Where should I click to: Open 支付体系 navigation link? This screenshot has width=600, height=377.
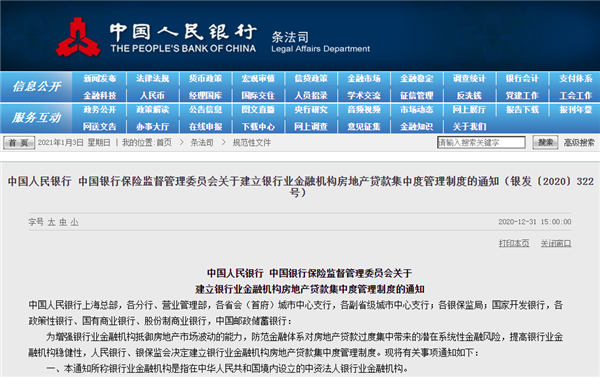click(576, 78)
